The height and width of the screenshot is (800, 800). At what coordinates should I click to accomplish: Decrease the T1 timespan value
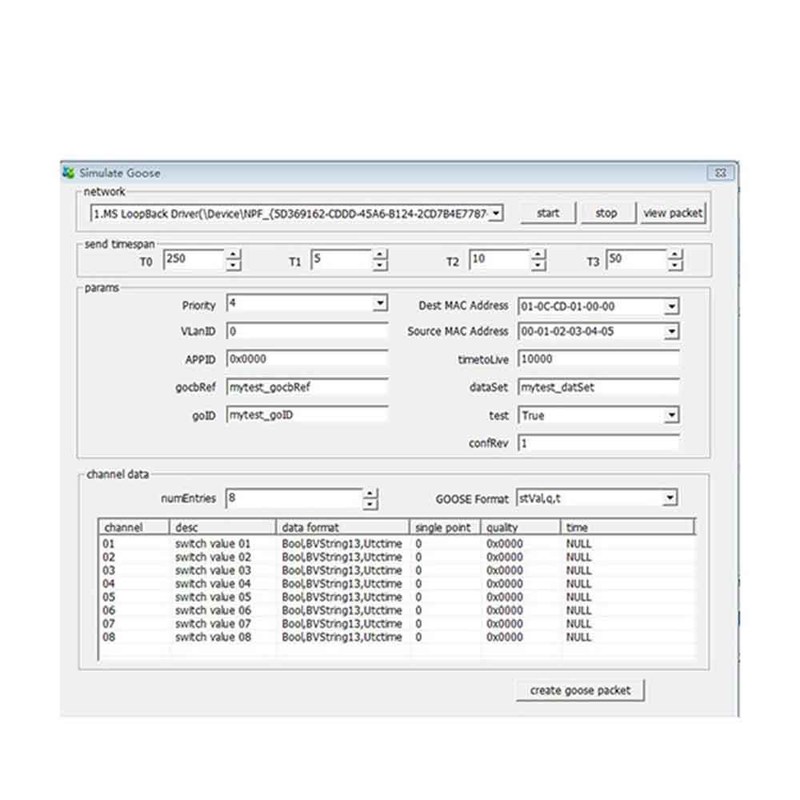380,266
